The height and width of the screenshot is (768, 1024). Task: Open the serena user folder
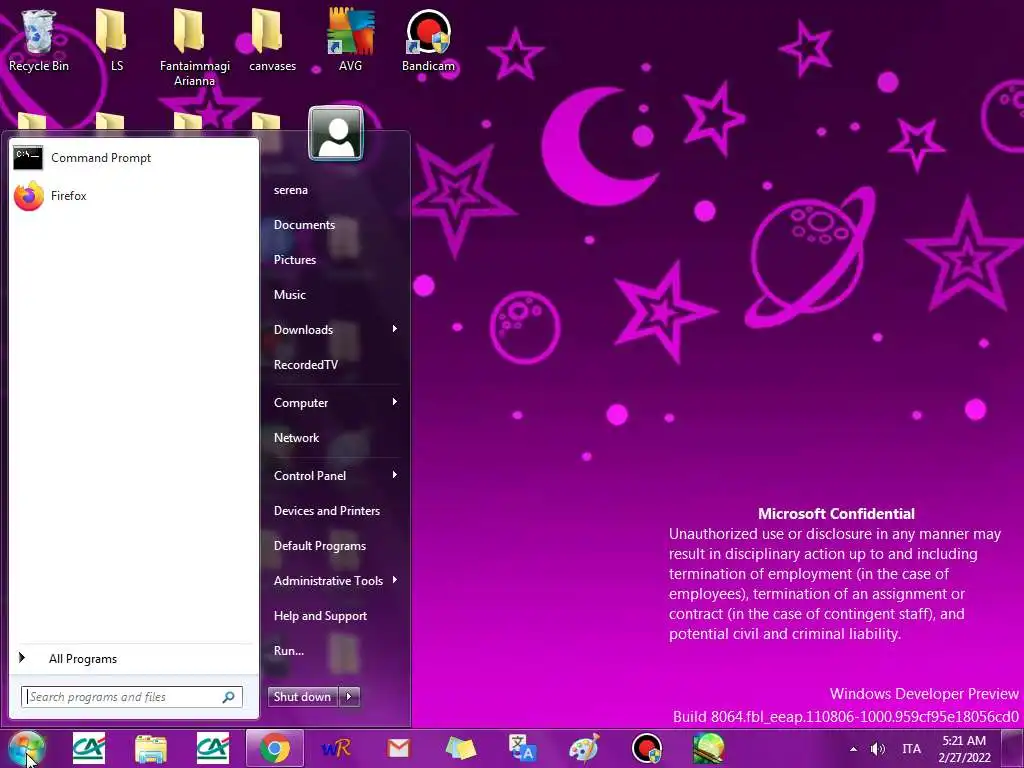pyautogui.click(x=291, y=190)
